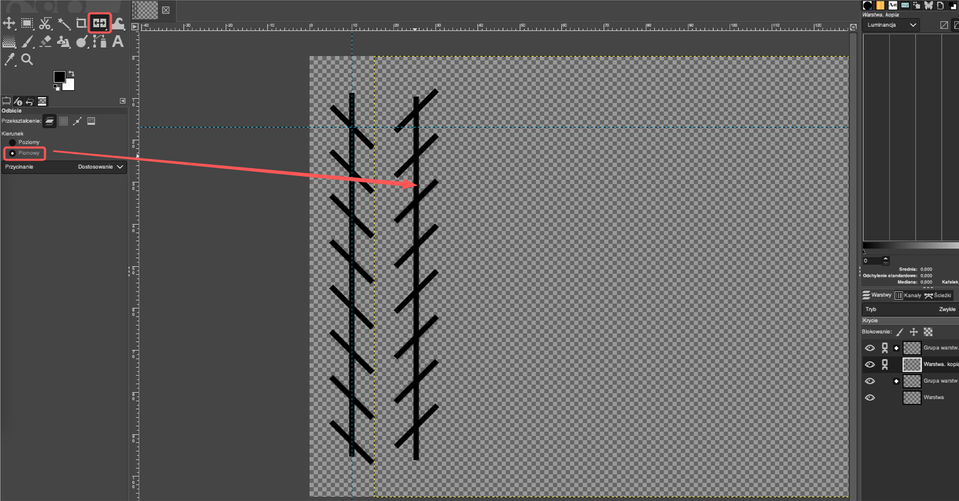Select the Poziomy direction radio button

(11, 142)
